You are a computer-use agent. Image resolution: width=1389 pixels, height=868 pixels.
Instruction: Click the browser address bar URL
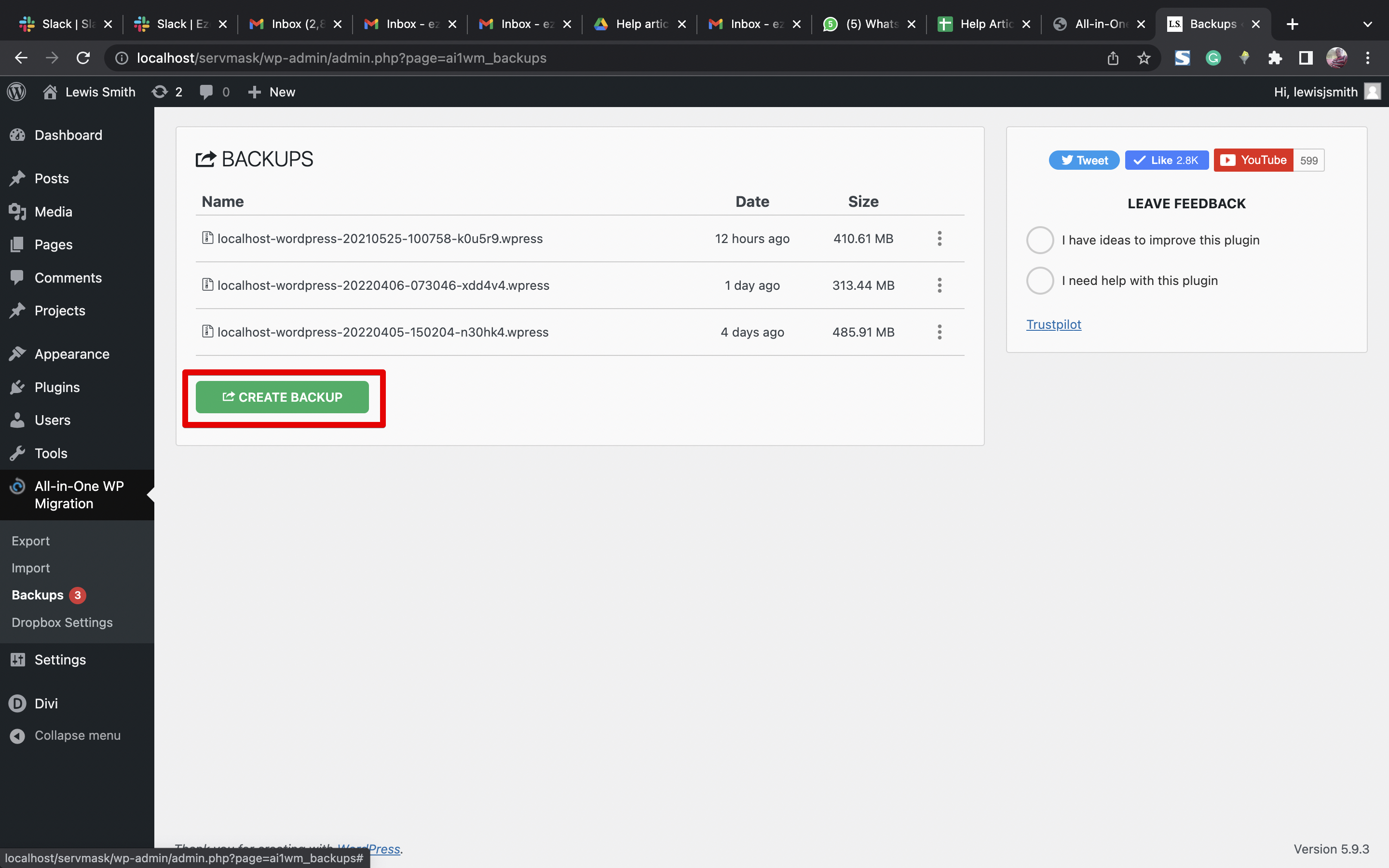[341, 58]
